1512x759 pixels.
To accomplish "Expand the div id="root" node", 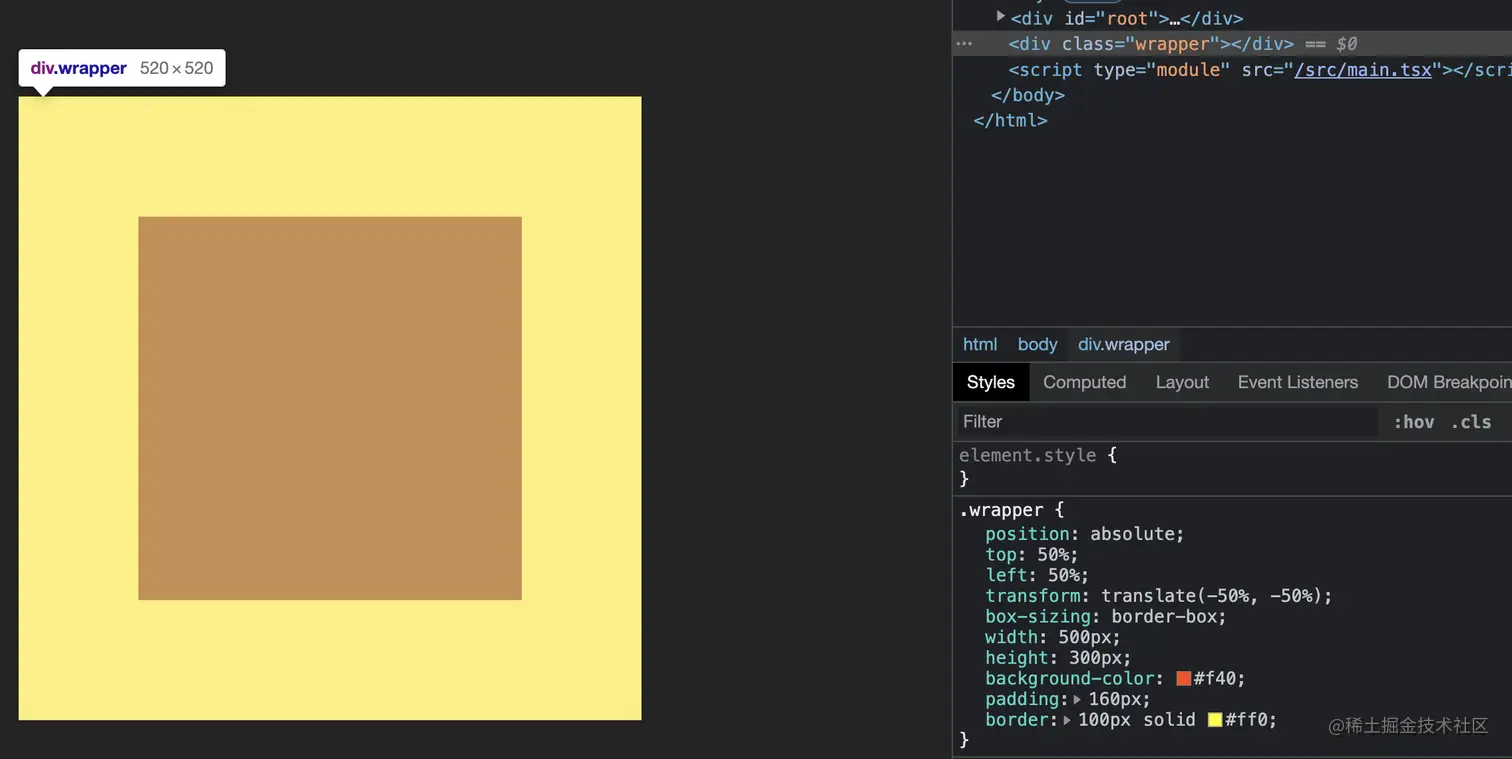I will click(x=1001, y=17).
